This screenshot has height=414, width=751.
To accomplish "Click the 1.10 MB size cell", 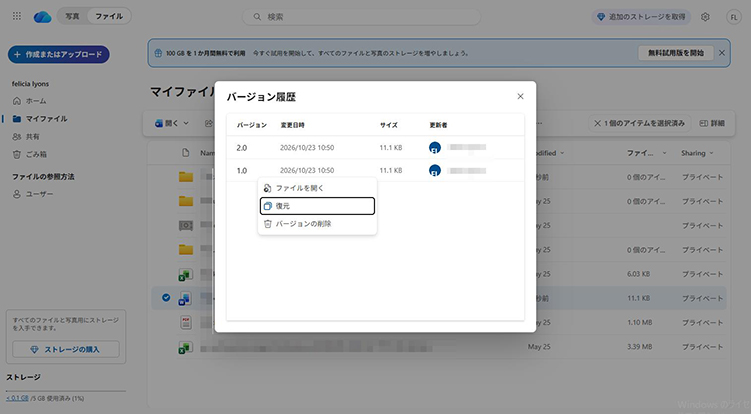I will coord(639,322).
